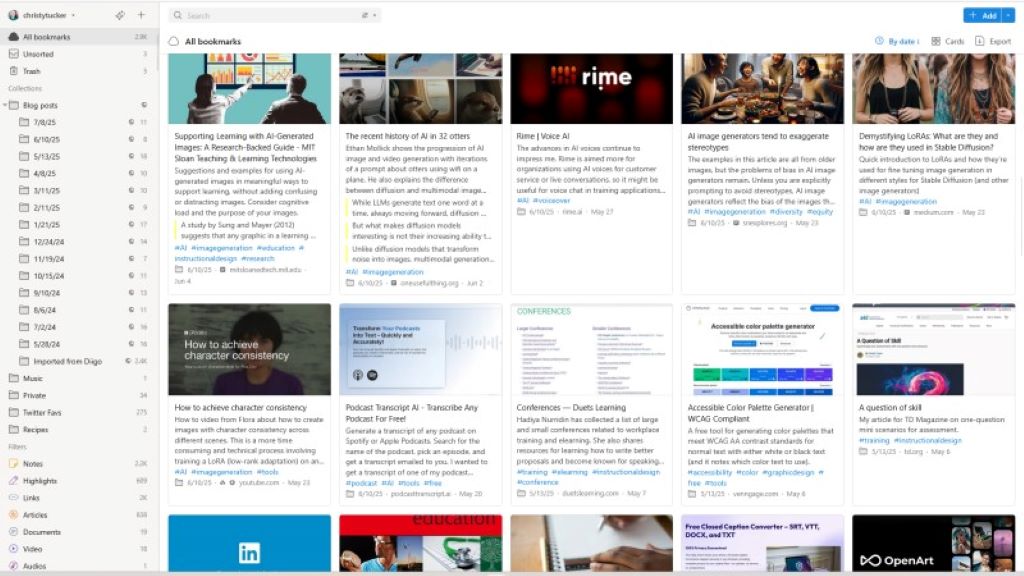Viewport: 1024px width, 576px height.
Task: Open the 5/13/25 blog posts collection
Action: click(47, 156)
